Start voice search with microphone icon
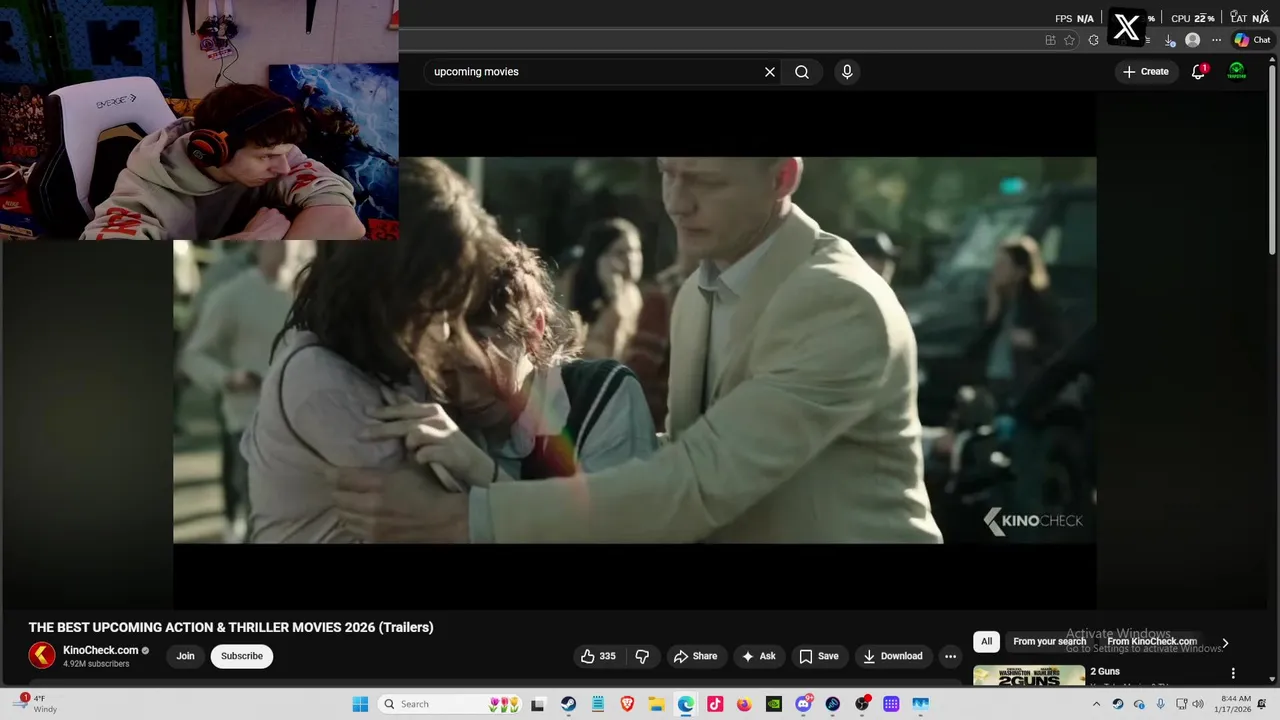The width and height of the screenshot is (1280, 720). click(847, 72)
